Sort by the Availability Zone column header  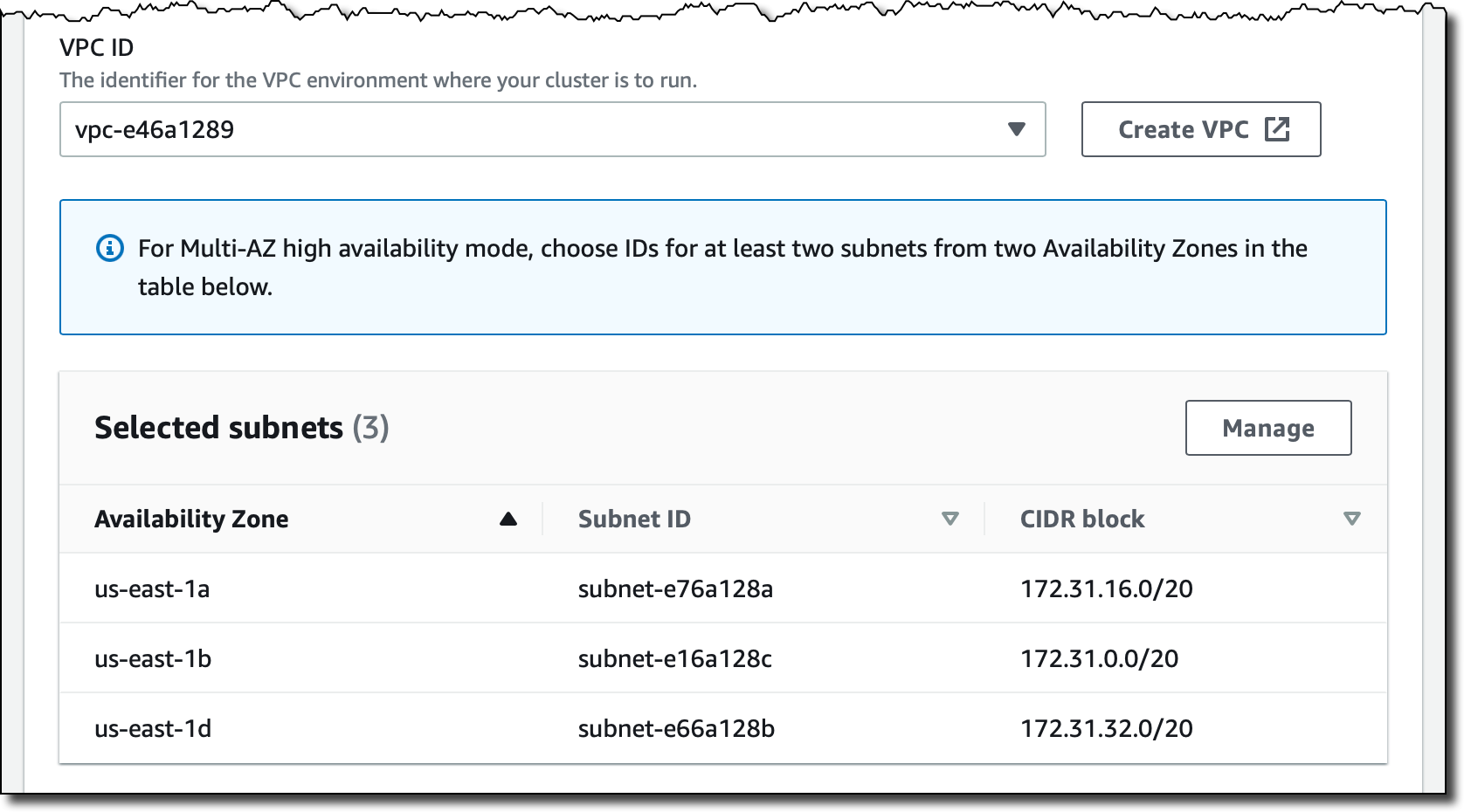pos(191,520)
